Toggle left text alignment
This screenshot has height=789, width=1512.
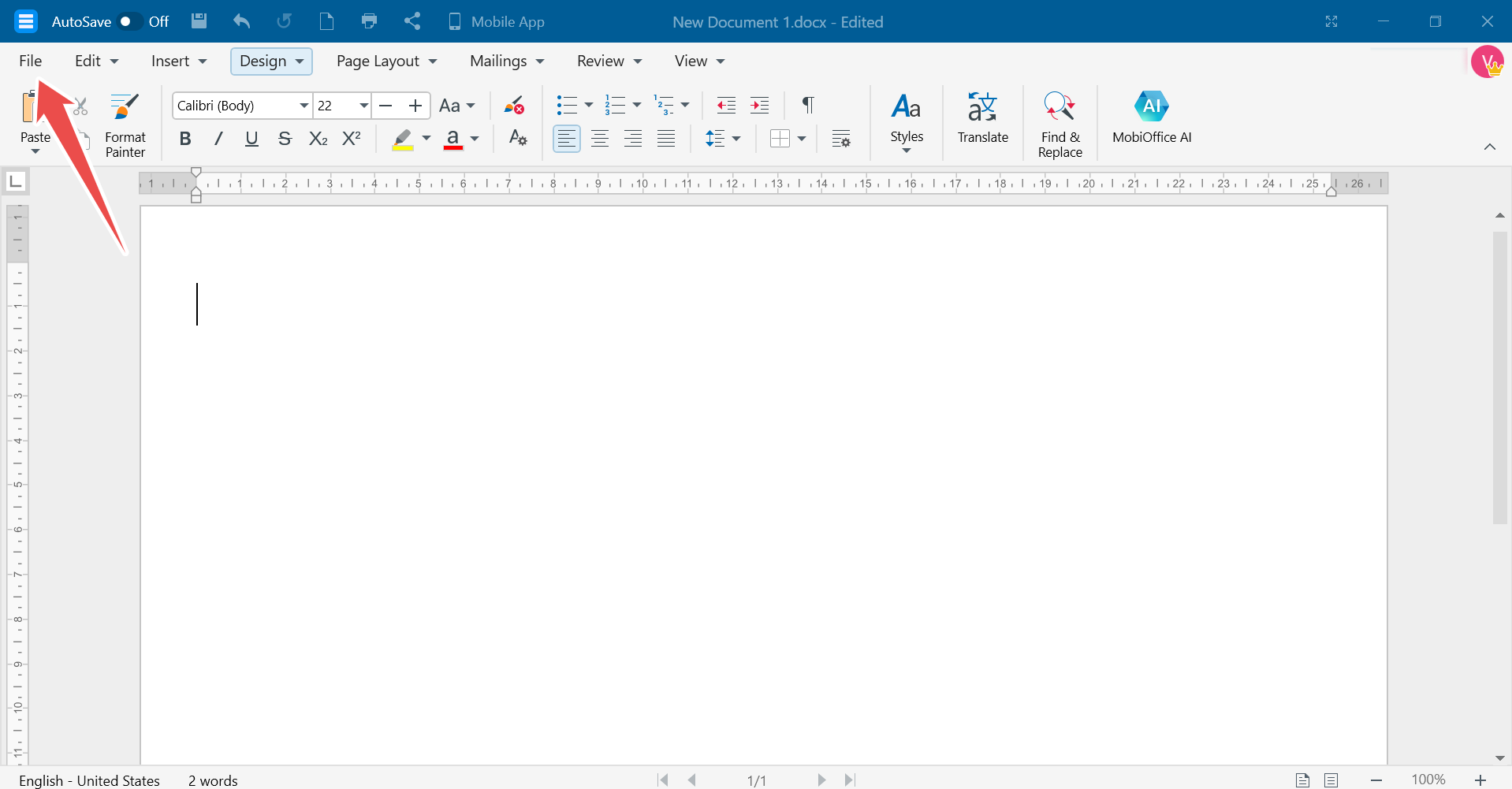[x=567, y=139]
